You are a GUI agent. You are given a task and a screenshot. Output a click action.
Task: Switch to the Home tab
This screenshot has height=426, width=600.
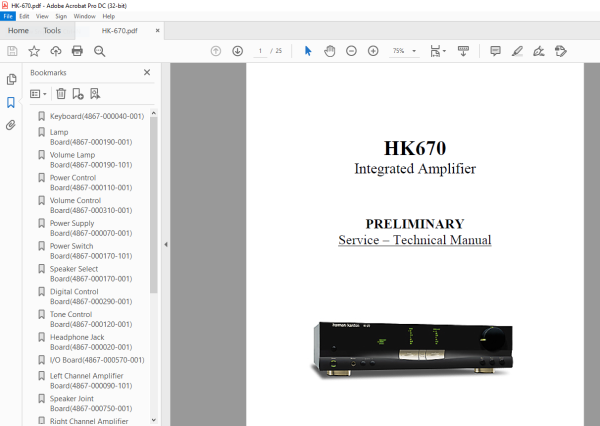point(18,31)
